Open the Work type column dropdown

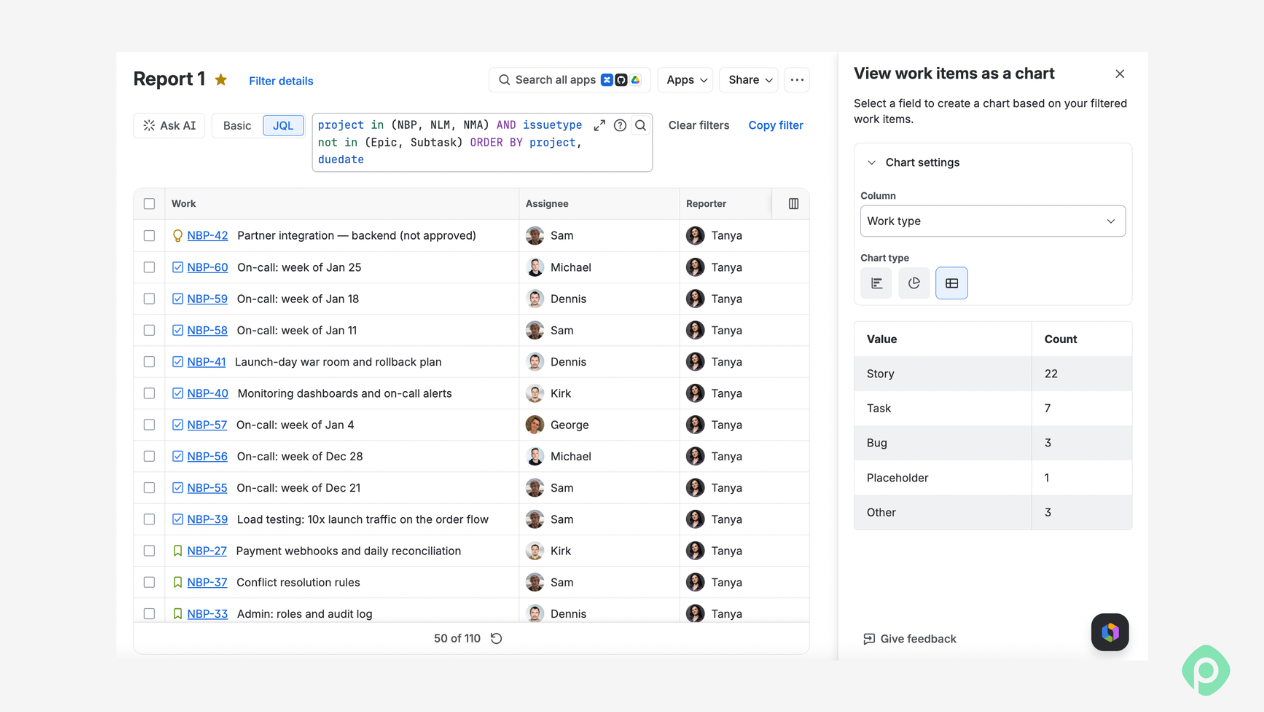(993, 221)
